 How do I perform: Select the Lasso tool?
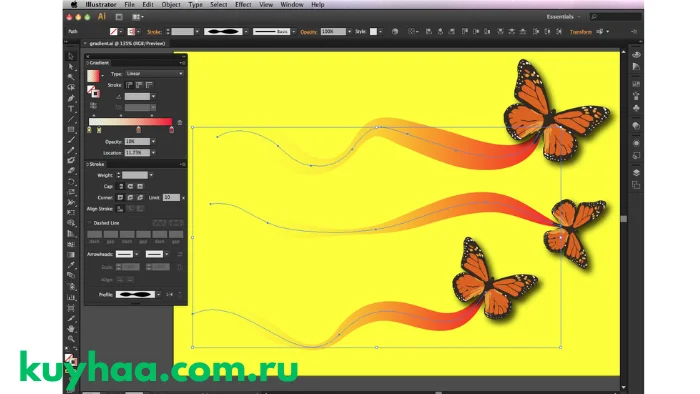(71, 87)
